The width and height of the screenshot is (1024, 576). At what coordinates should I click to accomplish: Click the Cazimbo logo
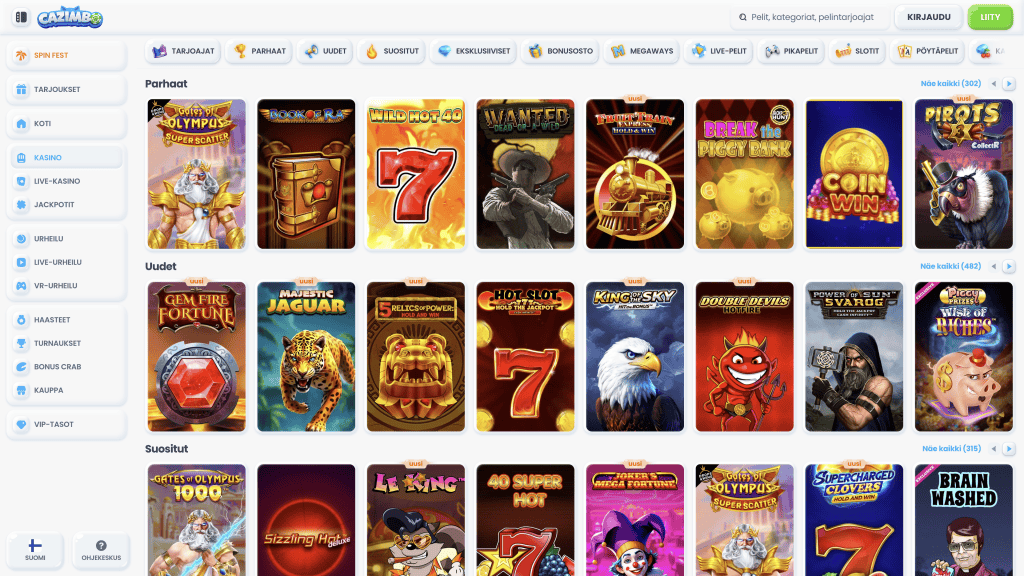pos(70,18)
